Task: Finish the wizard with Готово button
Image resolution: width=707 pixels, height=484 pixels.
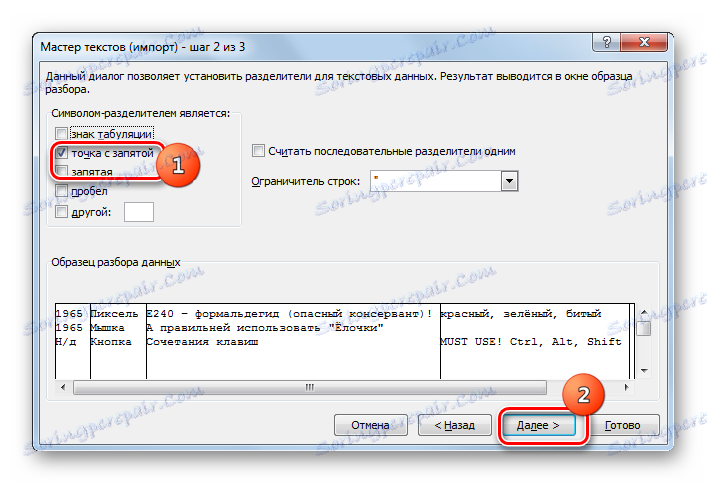Action: 623,425
